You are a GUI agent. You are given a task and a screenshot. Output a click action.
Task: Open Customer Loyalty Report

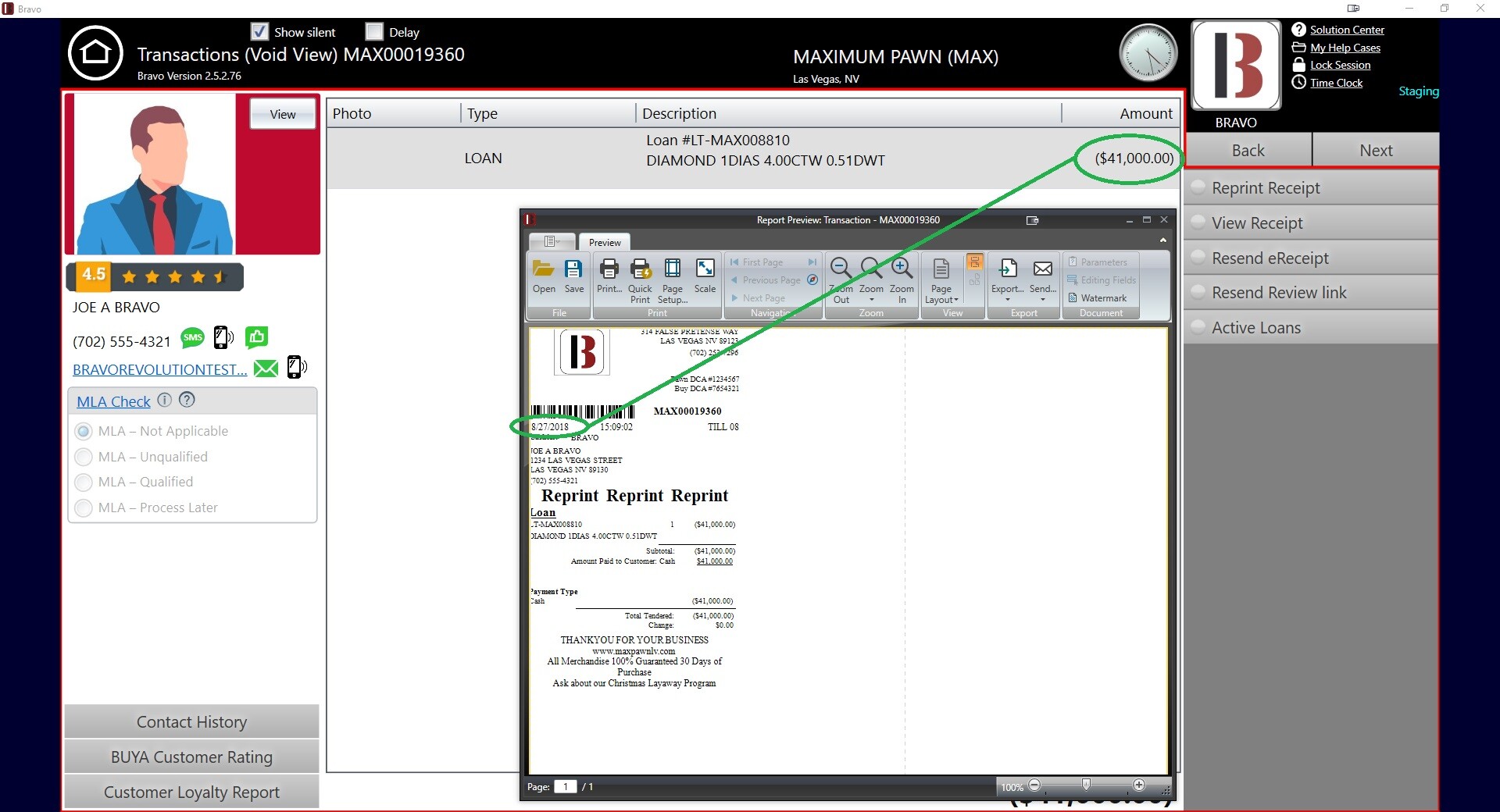pyautogui.click(x=191, y=792)
